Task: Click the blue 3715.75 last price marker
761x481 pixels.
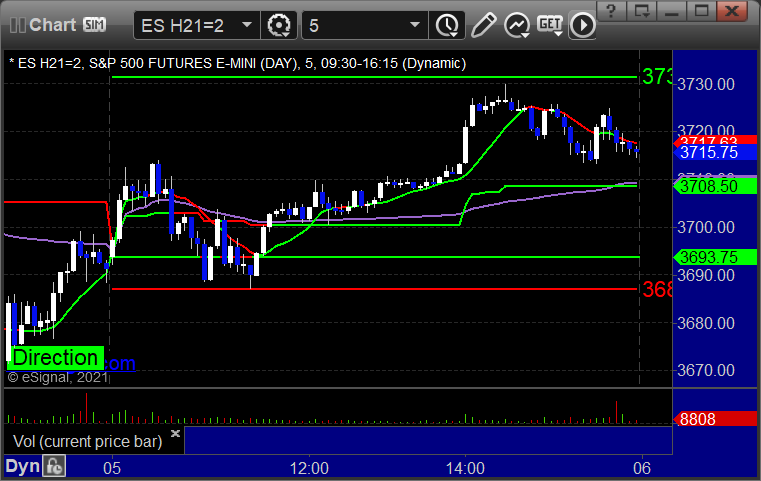Action: click(x=714, y=152)
